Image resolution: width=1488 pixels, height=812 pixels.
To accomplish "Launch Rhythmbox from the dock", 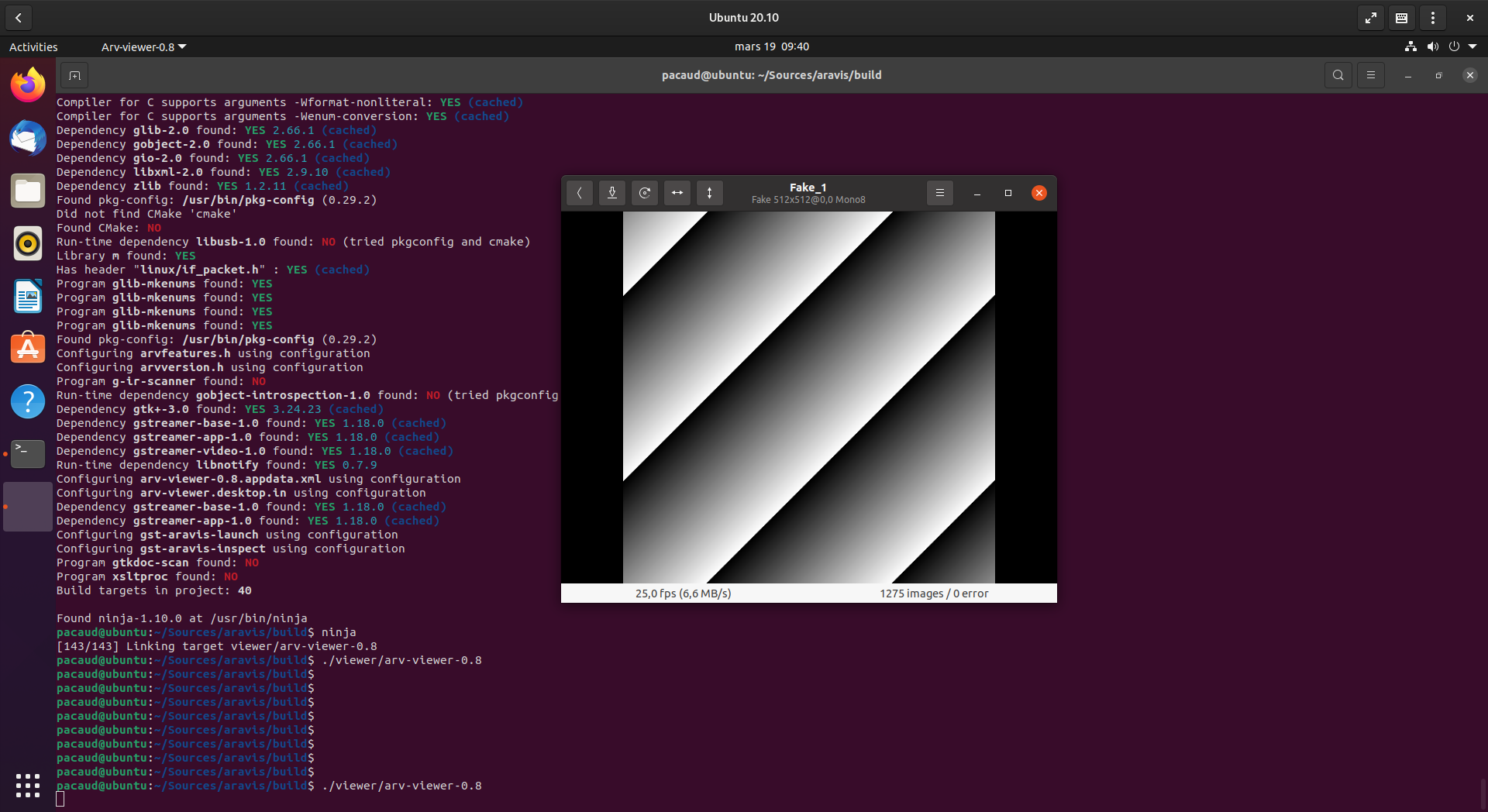I will tap(27, 243).
